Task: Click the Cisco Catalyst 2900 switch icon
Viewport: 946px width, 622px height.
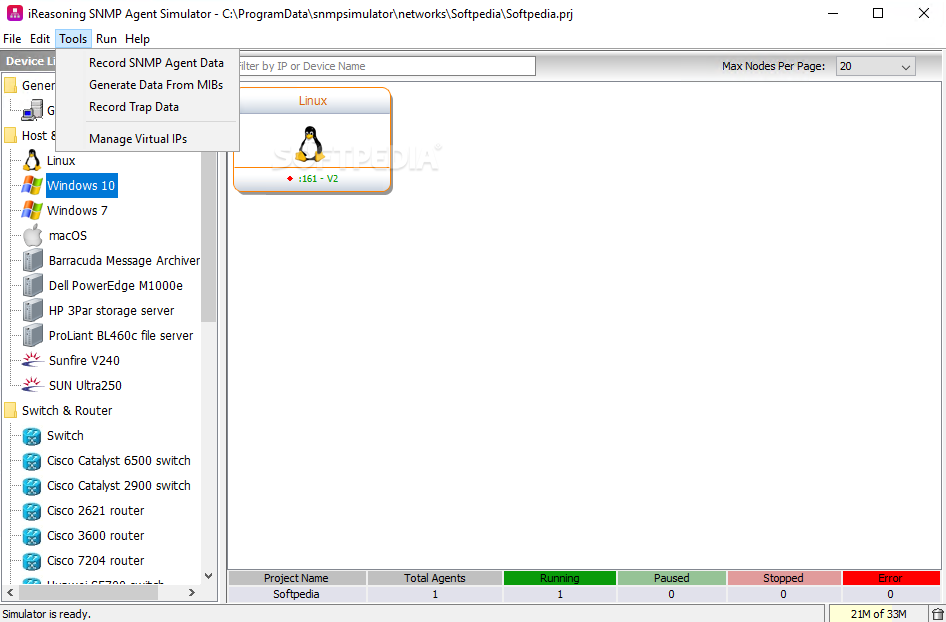Action: 31,486
